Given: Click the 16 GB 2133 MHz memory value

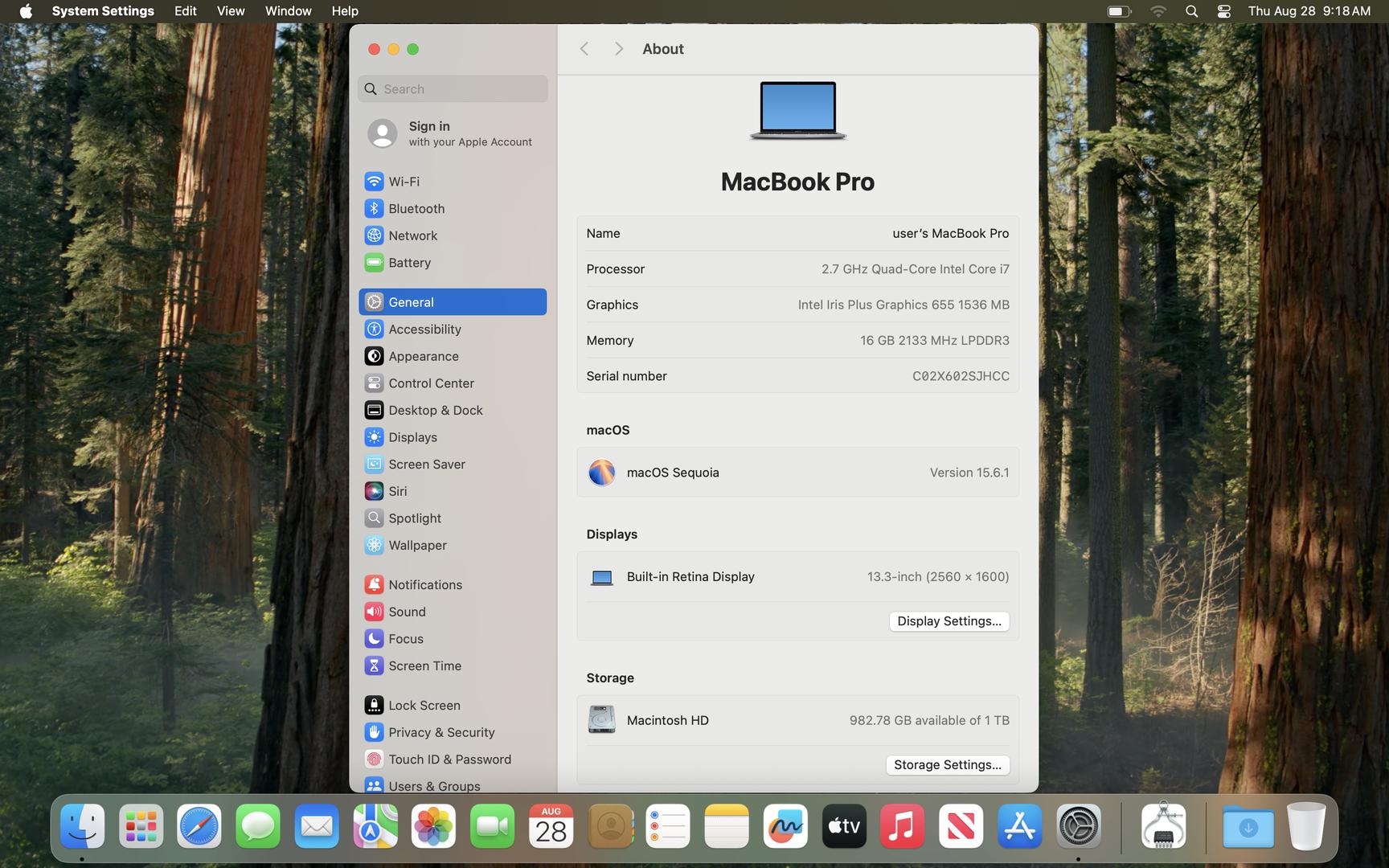Looking at the screenshot, I should pos(934,341).
